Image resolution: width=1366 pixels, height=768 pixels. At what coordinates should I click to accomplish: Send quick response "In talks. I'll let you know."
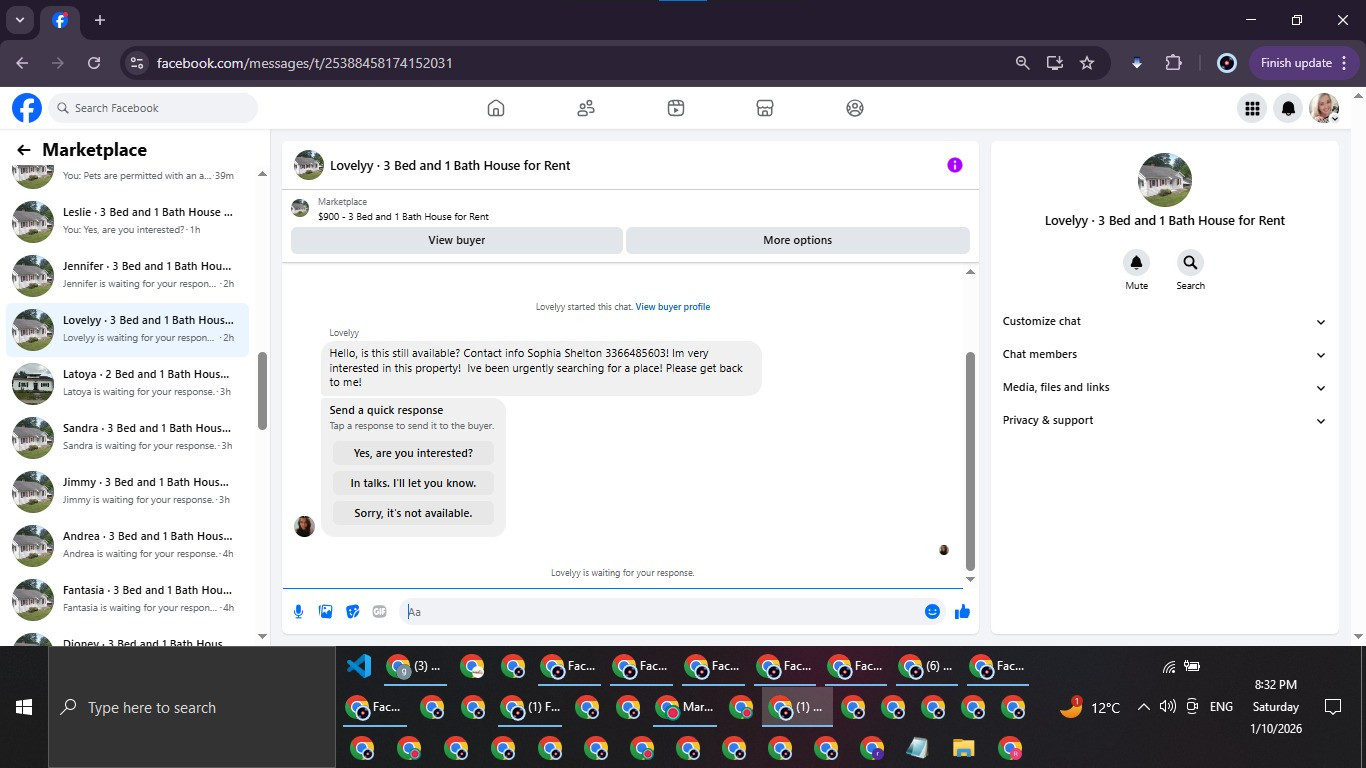pyautogui.click(x=413, y=483)
